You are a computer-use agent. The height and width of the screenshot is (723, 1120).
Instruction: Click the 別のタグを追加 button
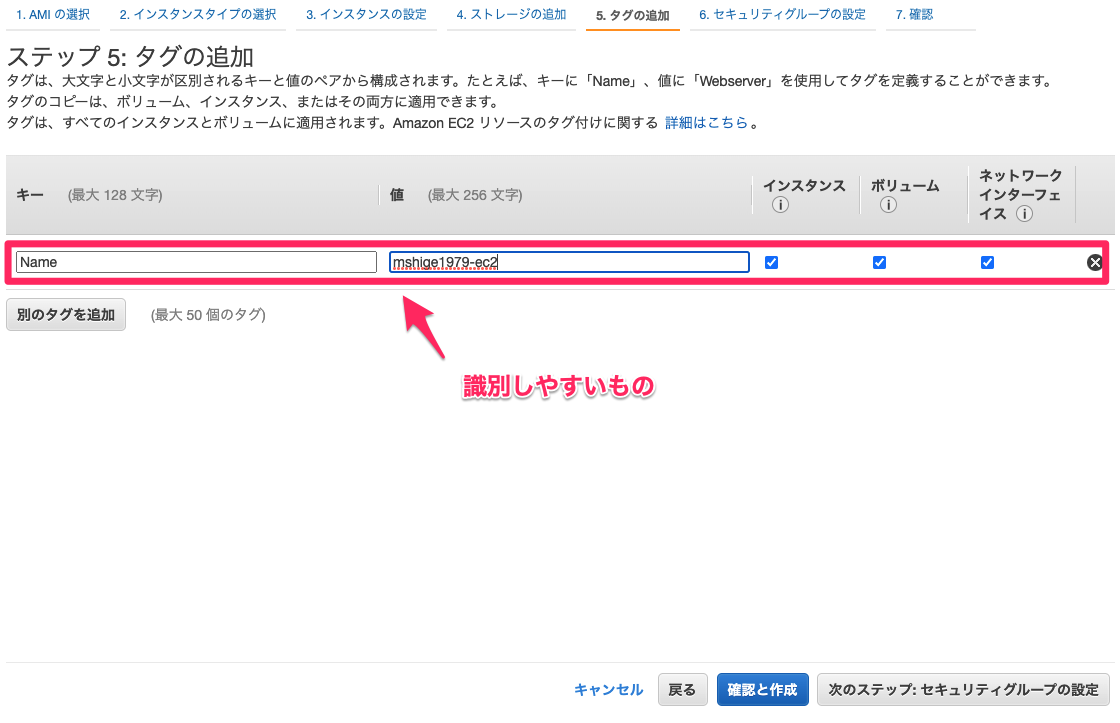point(65,314)
